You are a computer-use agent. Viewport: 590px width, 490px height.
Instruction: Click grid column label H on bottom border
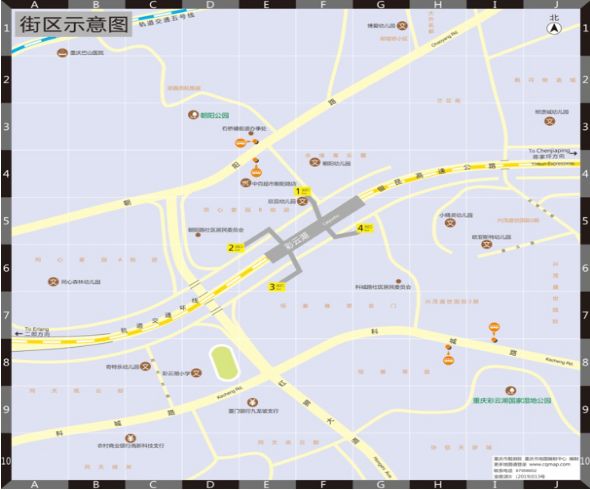(438, 485)
